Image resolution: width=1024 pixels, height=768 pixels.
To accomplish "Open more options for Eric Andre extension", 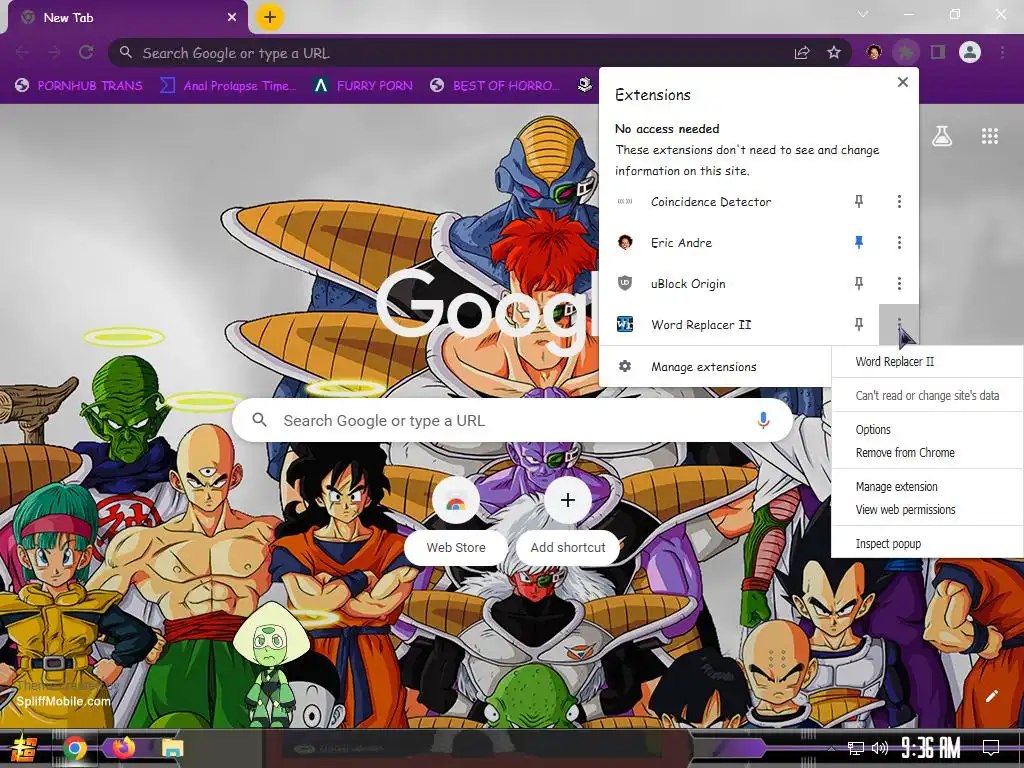I will 899,243.
